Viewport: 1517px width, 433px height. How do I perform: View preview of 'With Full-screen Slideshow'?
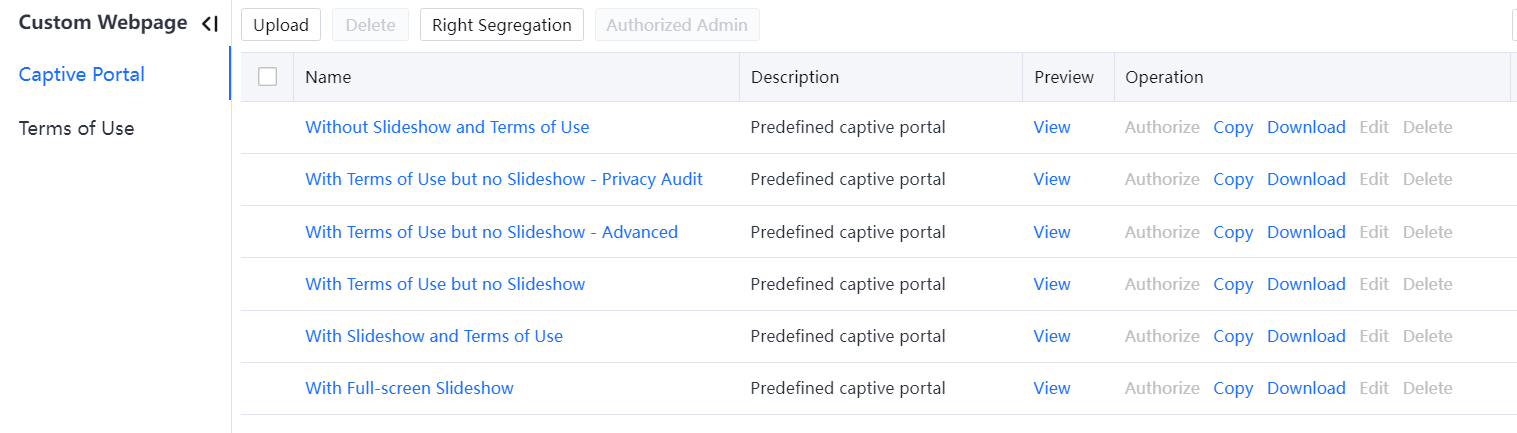[x=1052, y=388]
